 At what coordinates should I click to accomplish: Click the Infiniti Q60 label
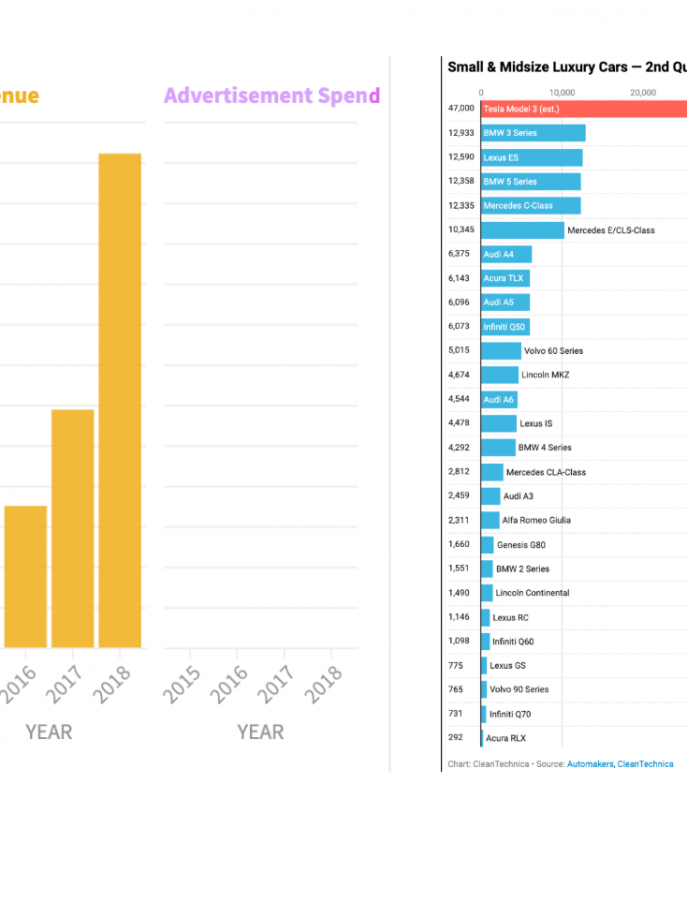[x=513, y=641]
